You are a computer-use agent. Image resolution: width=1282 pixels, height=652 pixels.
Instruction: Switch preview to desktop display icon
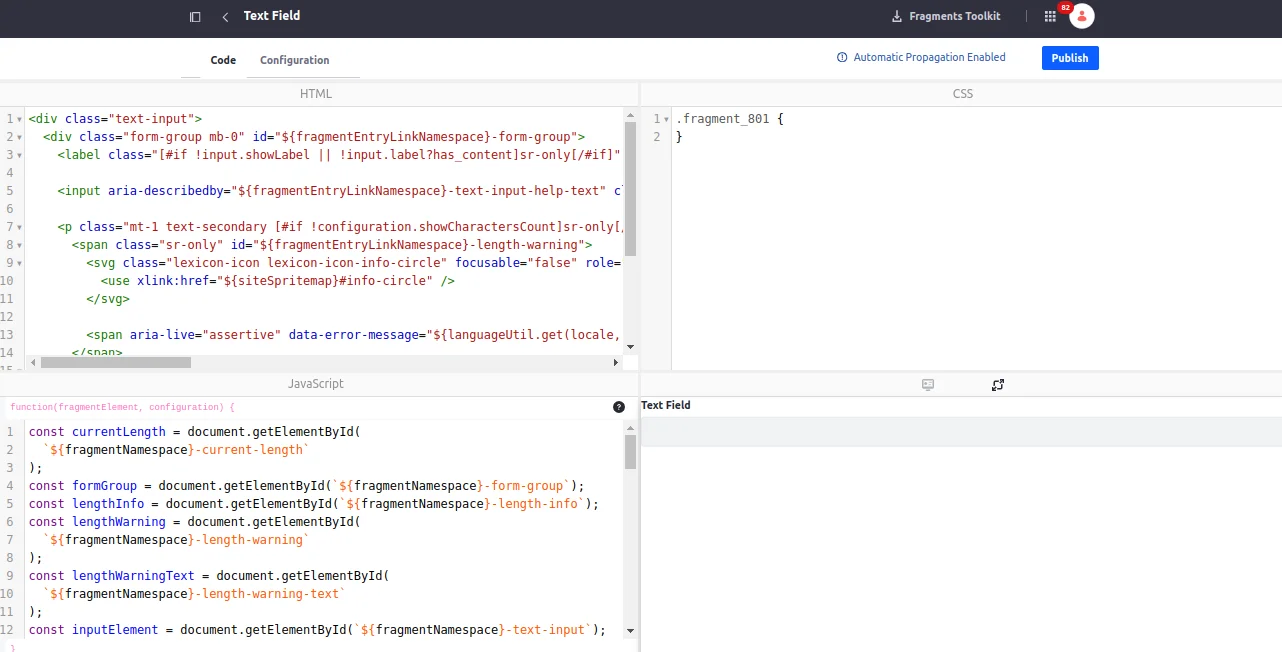click(928, 385)
